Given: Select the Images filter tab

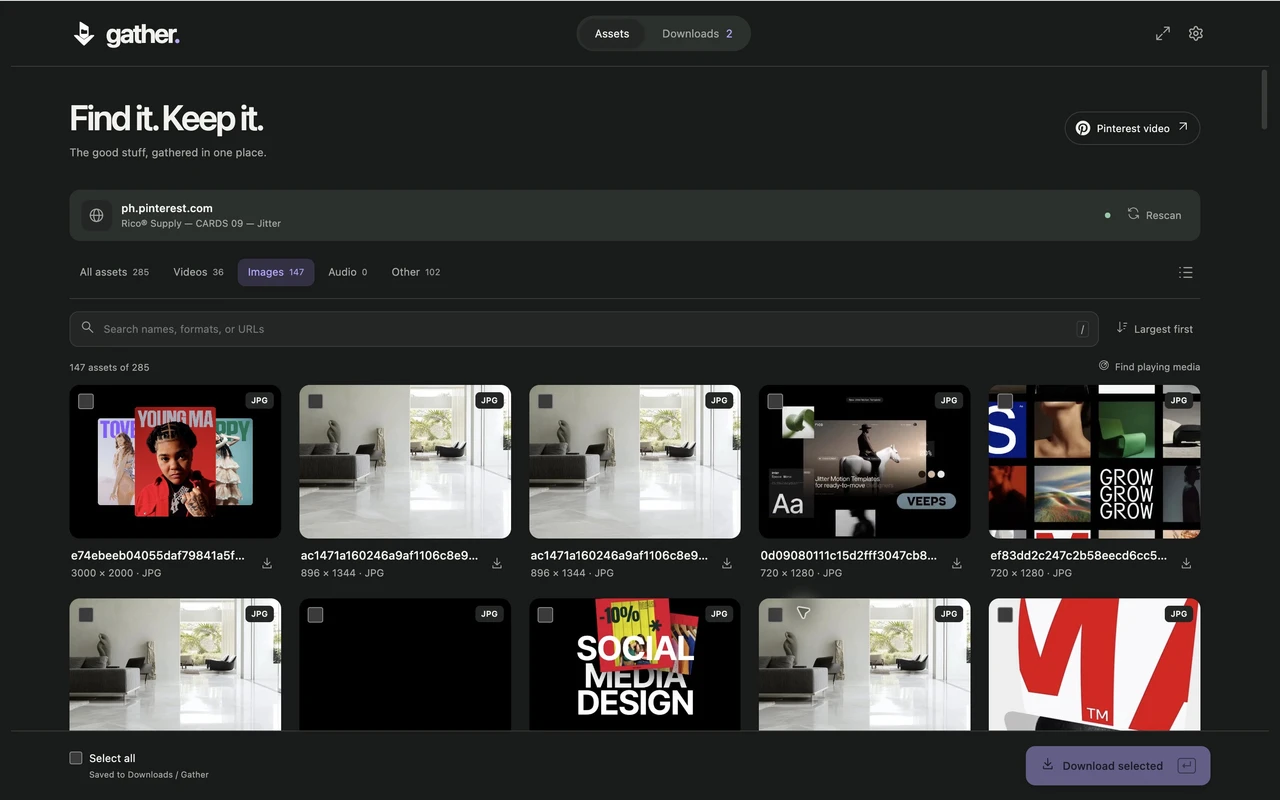Looking at the screenshot, I should [276, 272].
